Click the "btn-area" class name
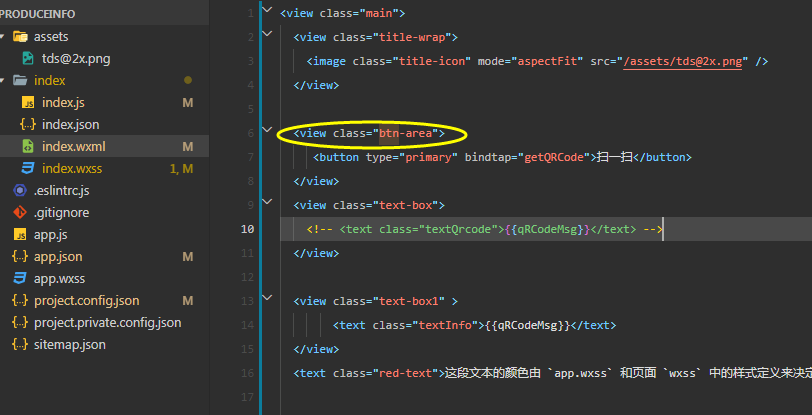Viewport: 812px width, 415px height. point(405,133)
